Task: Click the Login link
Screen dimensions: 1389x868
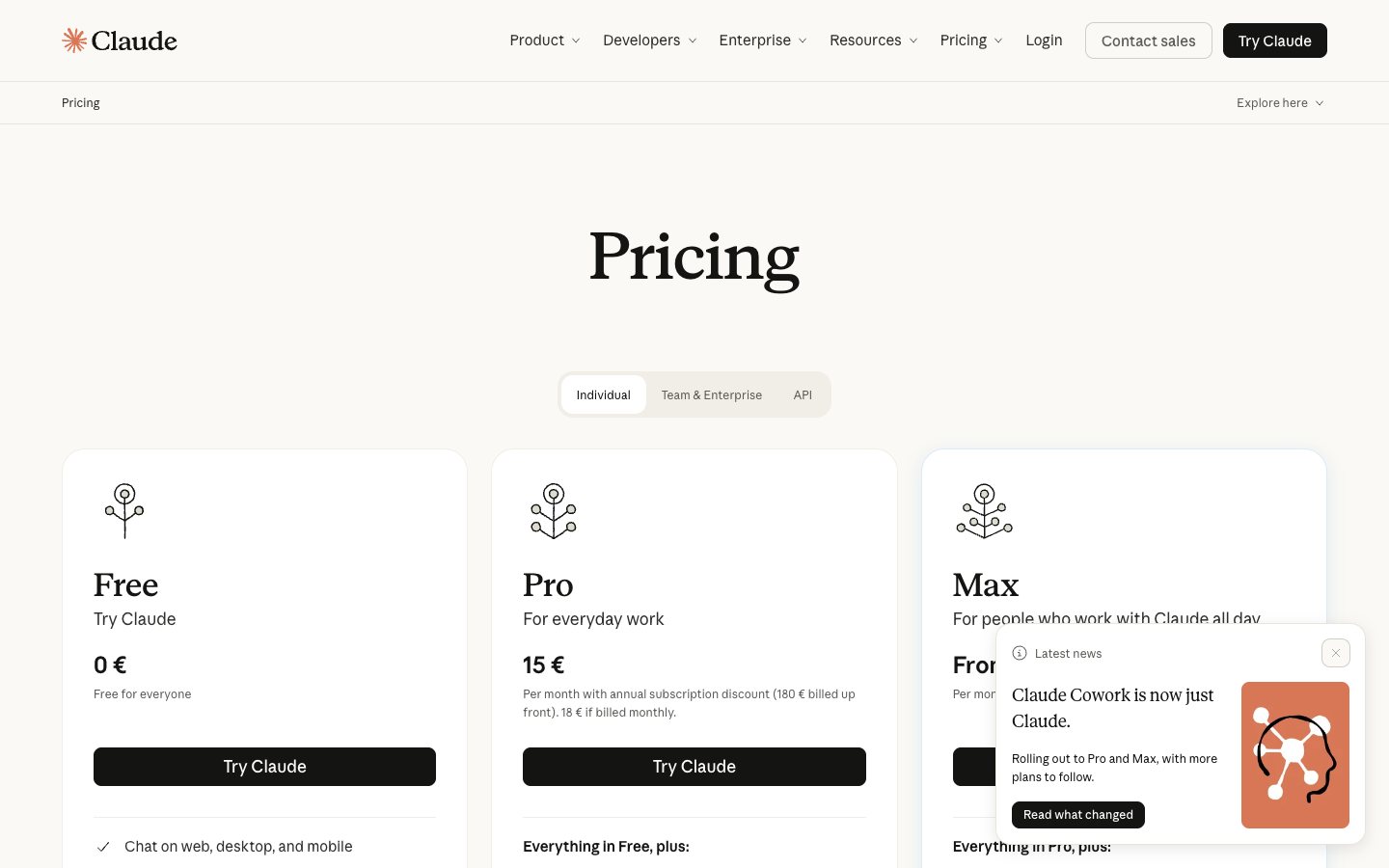Action: [x=1044, y=41]
